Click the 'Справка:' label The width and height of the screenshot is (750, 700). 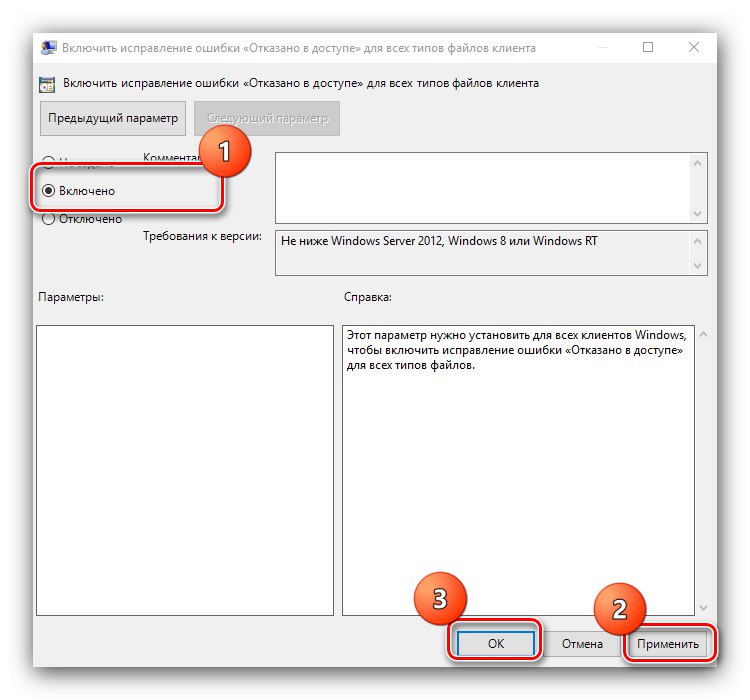coord(367,297)
